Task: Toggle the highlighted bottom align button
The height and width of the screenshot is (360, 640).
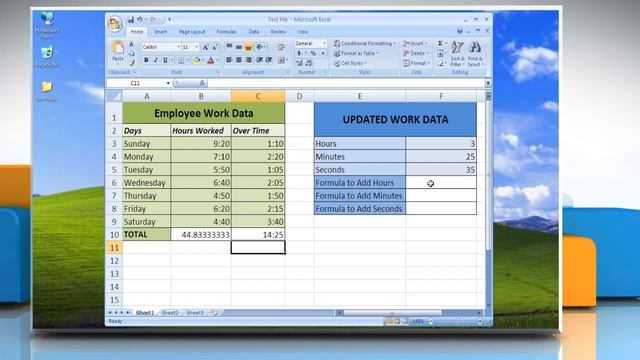Action: coord(248,47)
